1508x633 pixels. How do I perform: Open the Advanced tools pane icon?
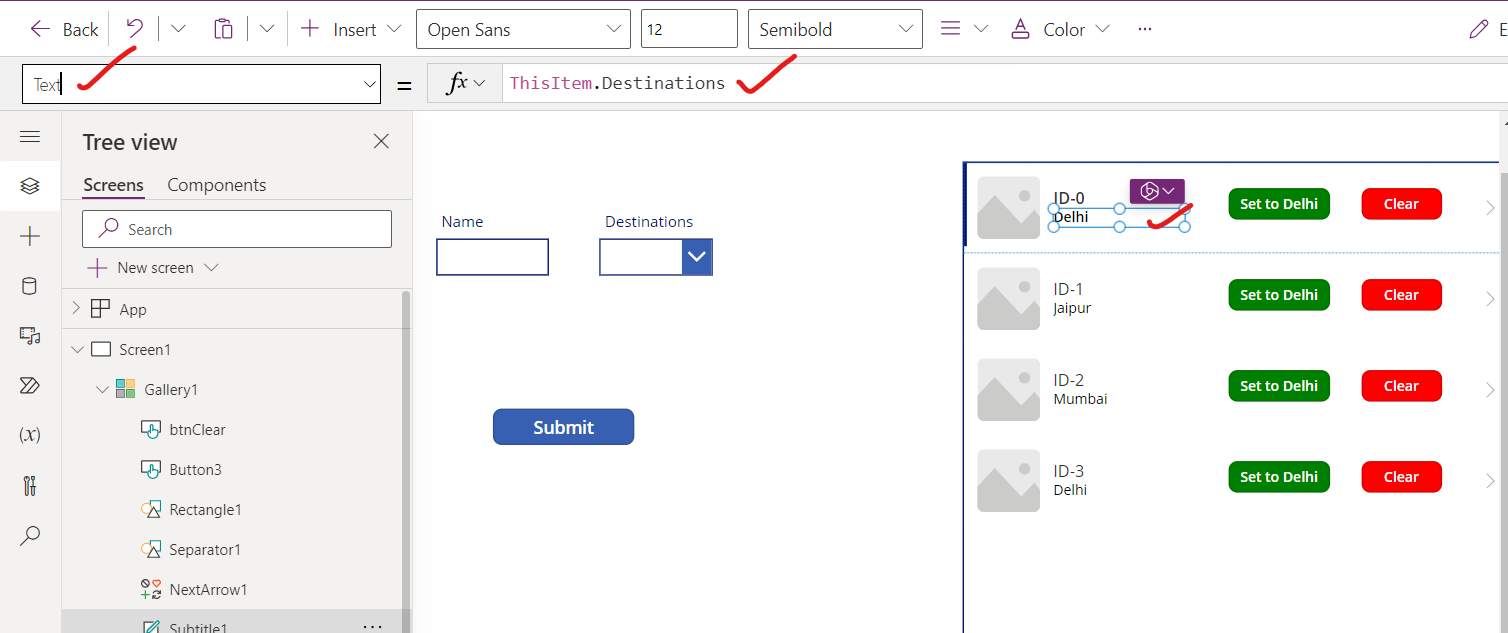point(30,485)
